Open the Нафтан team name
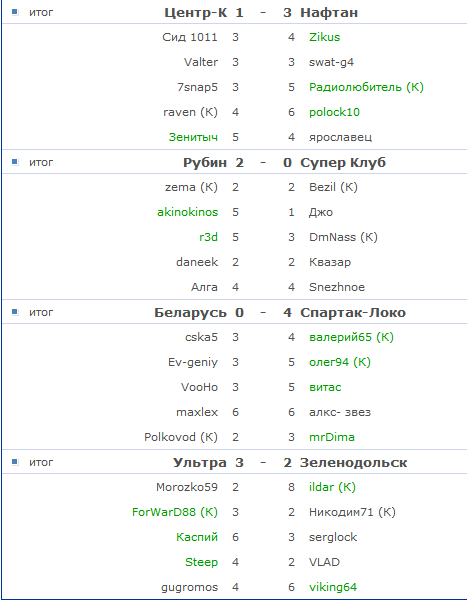Screen dimensions: 467x602 pos(329,13)
